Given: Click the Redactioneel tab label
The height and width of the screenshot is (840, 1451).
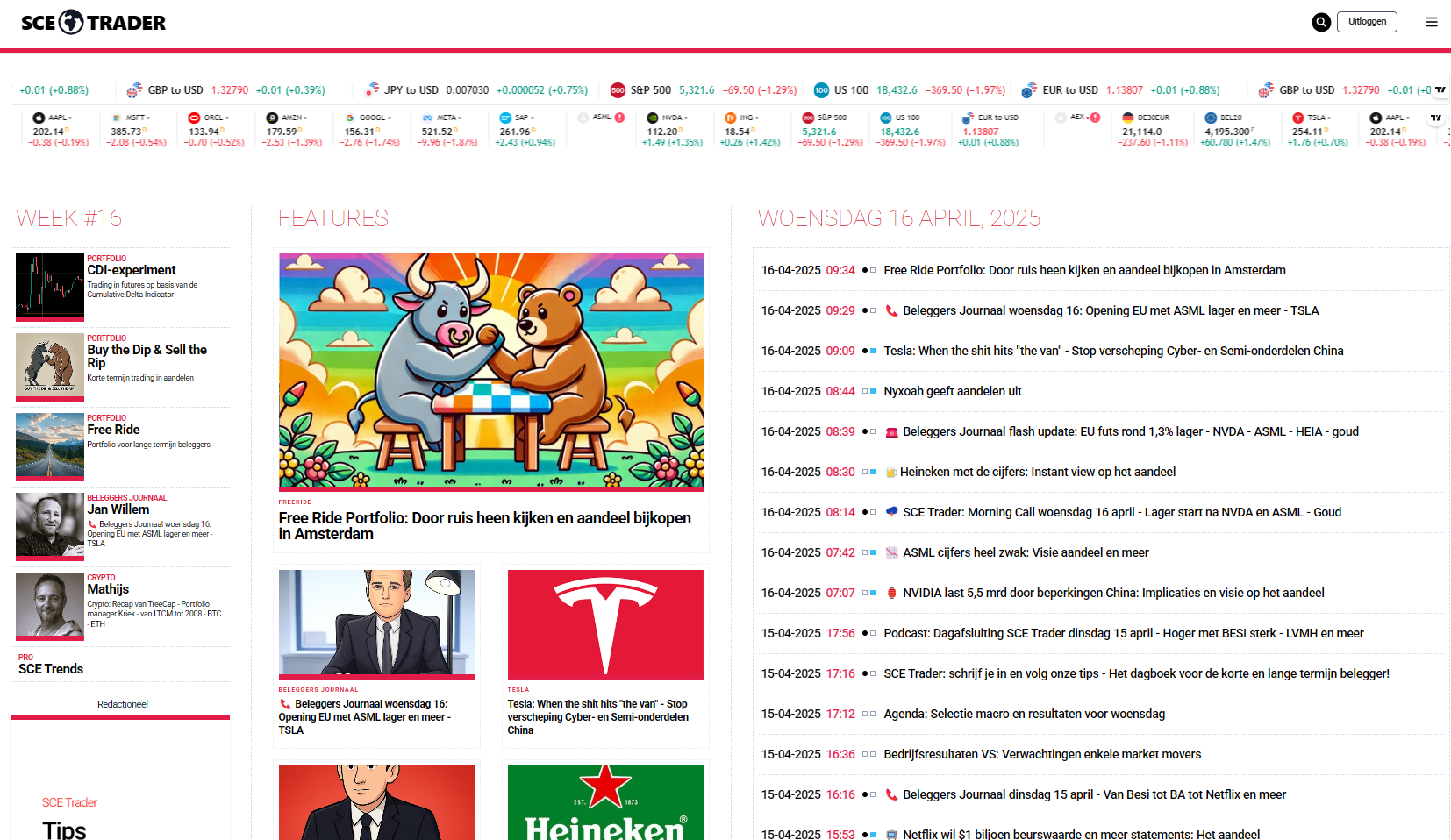Looking at the screenshot, I should (x=123, y=704).
